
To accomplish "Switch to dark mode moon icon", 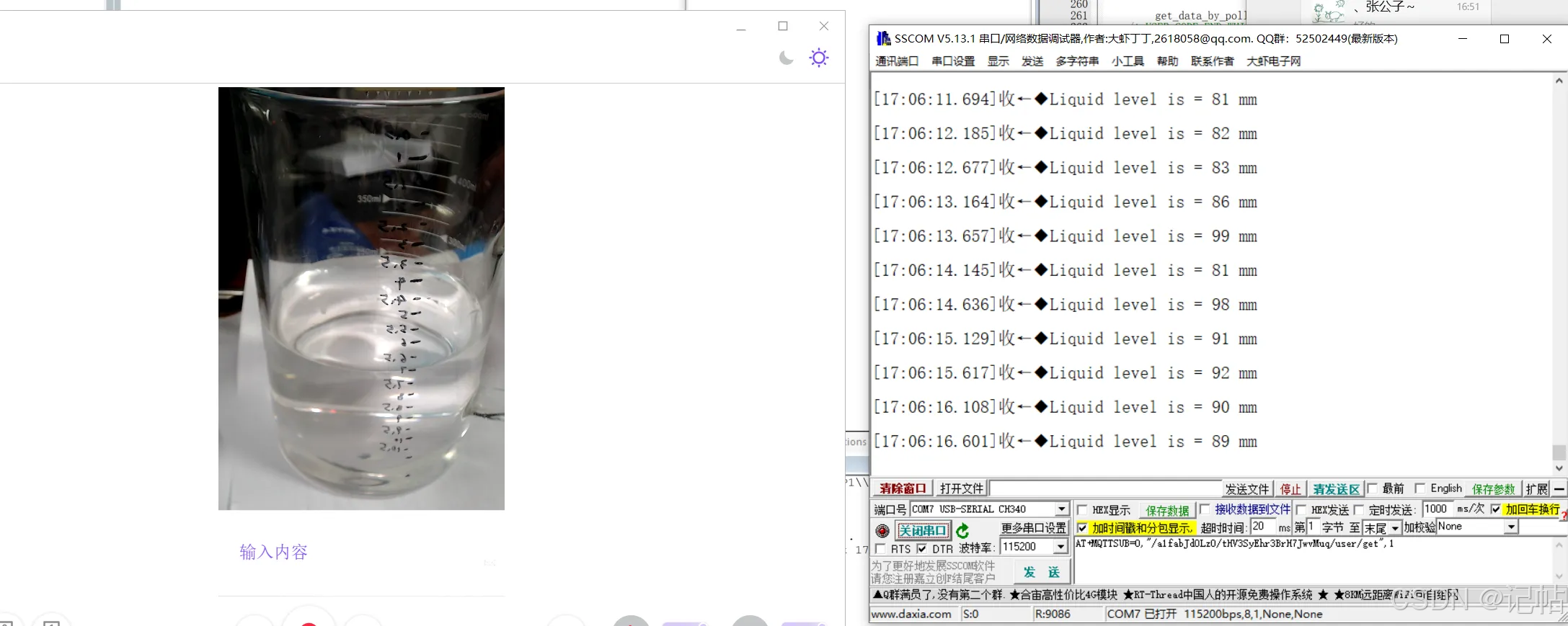I will coord(787,58).
